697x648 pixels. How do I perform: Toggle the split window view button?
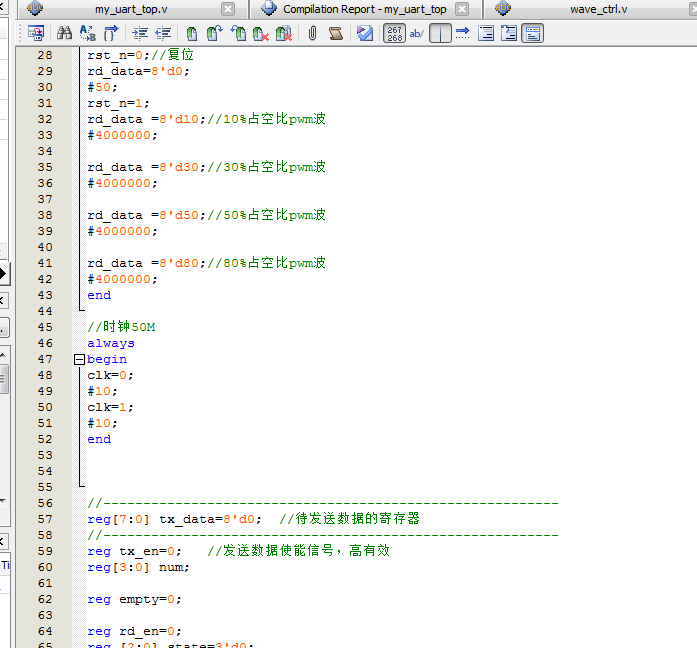click(440, 33)
